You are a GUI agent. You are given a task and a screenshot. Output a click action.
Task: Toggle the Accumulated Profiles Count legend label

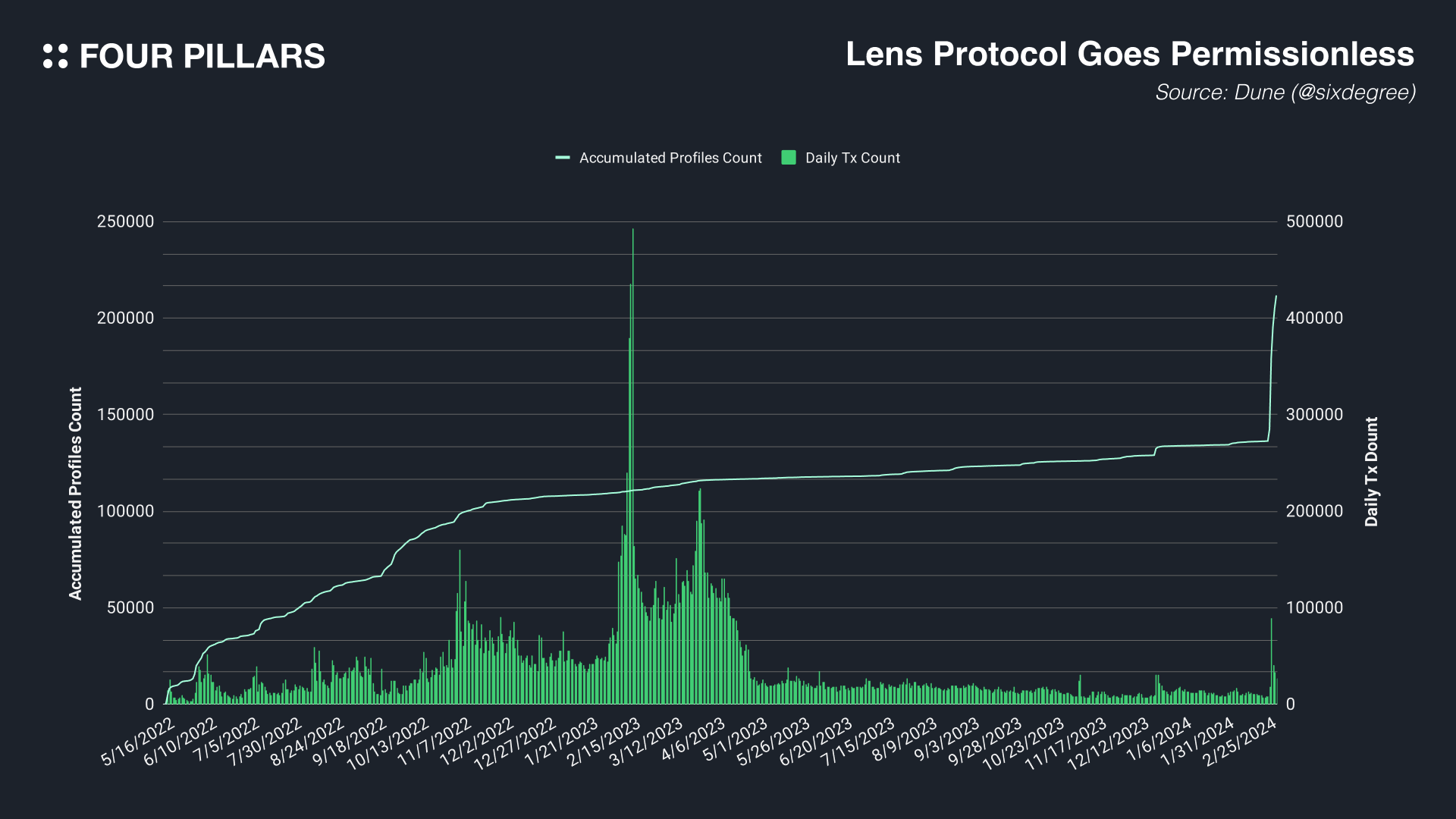click(670, 158)
